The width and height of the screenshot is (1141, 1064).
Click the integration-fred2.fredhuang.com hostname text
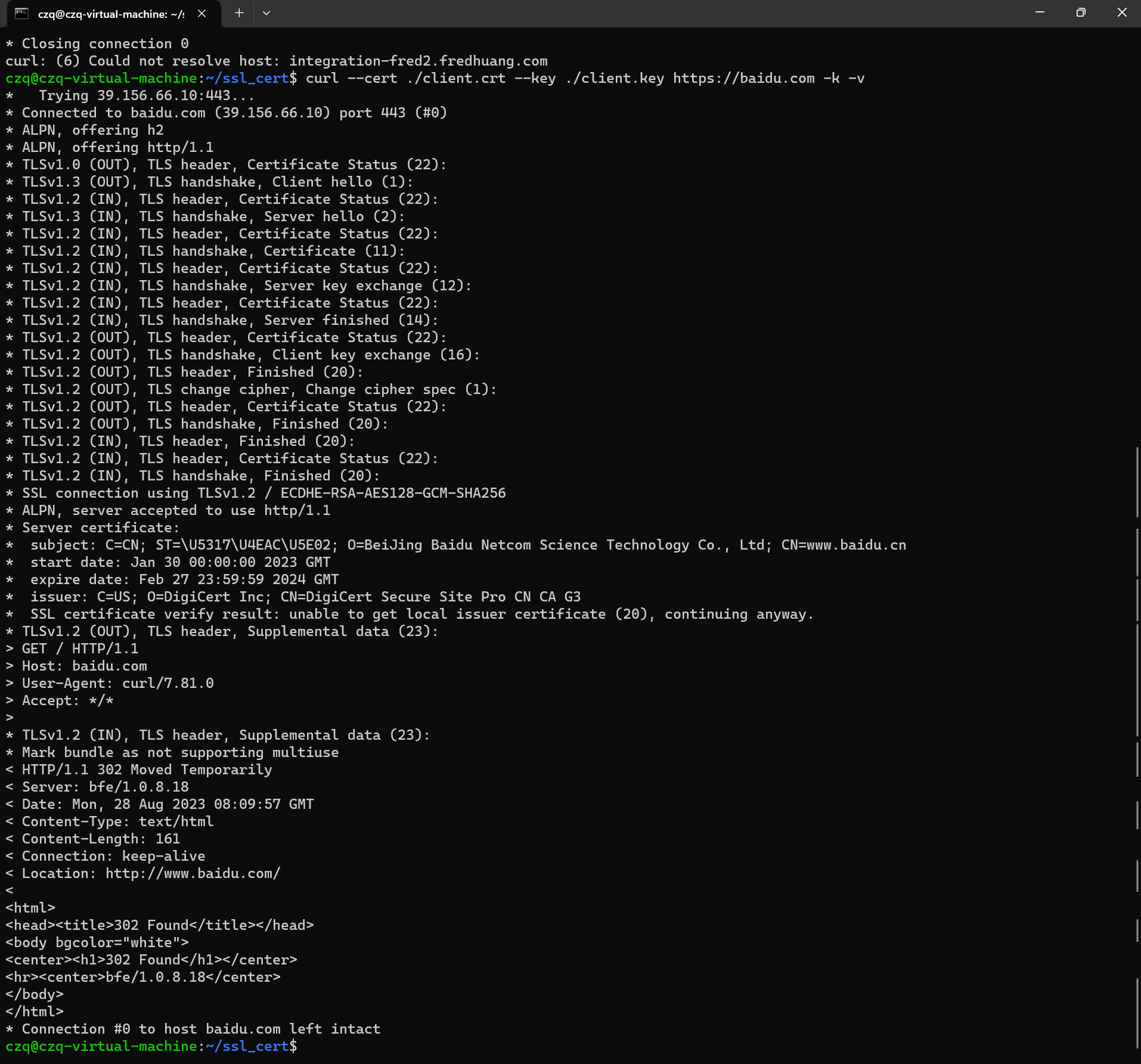pyautogui.click(x=418, y=61)
